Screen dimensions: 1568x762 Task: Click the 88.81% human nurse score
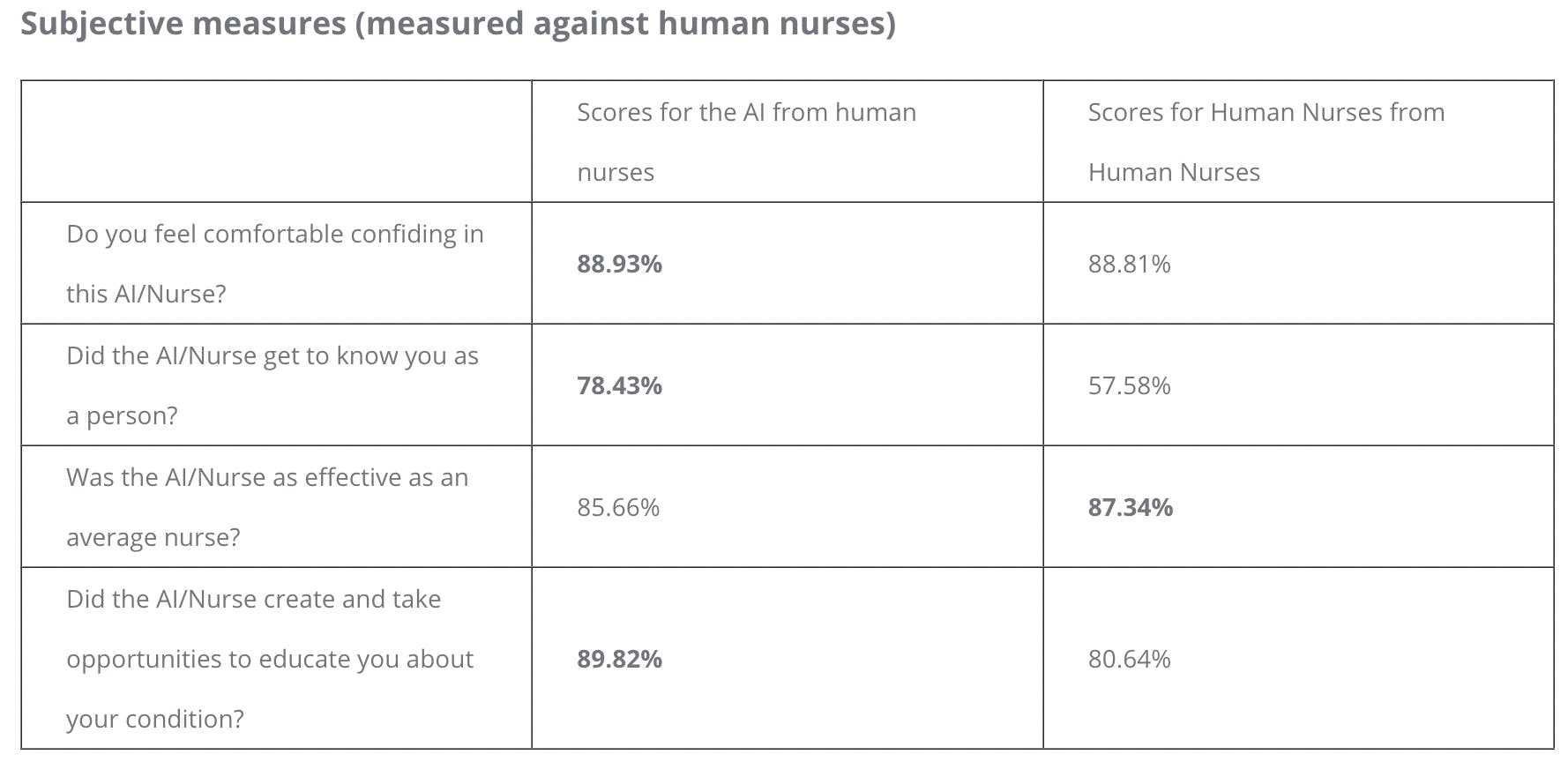coord(1129,264)
